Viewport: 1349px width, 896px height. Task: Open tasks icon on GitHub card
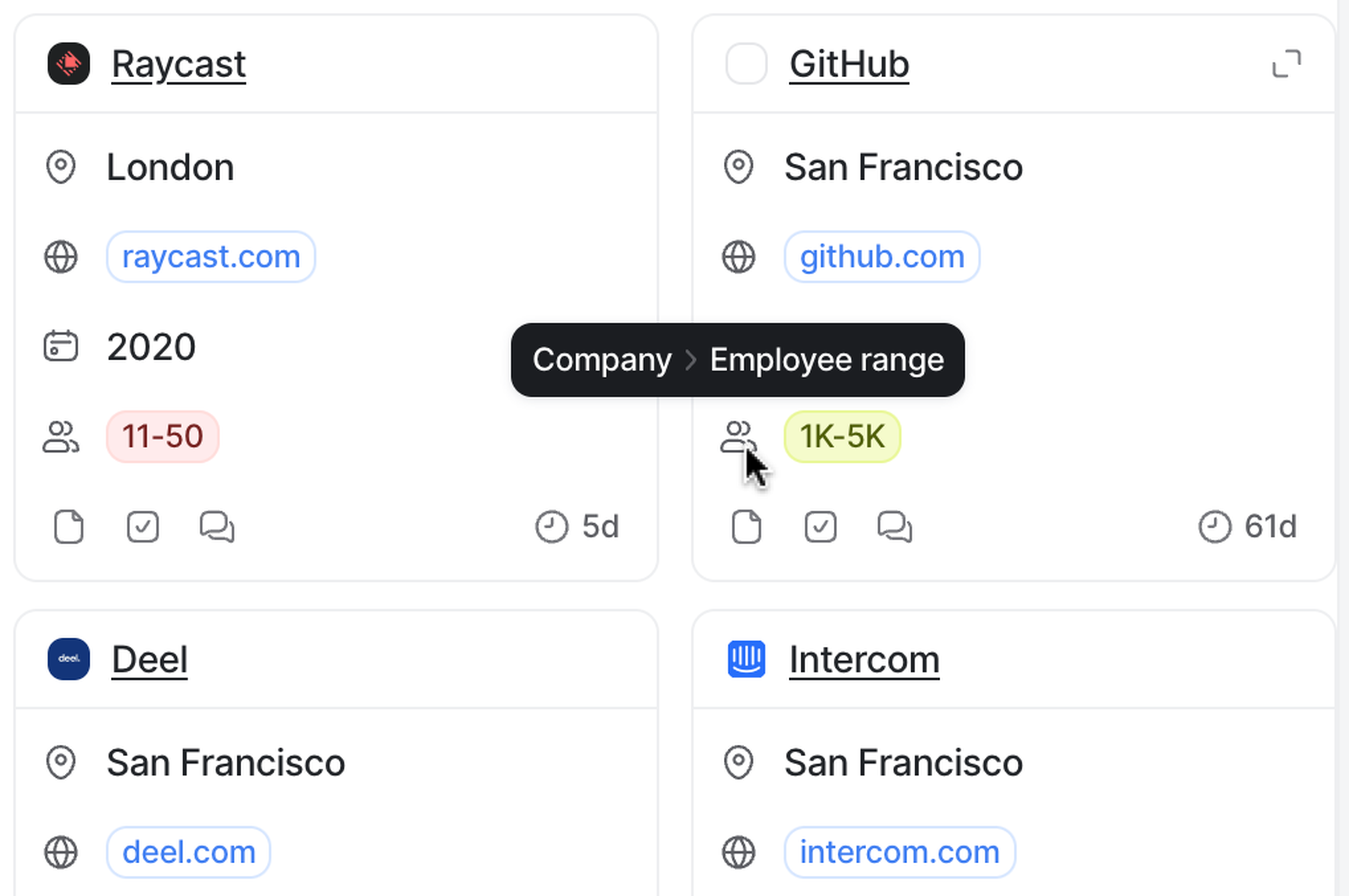click(821, 526)
